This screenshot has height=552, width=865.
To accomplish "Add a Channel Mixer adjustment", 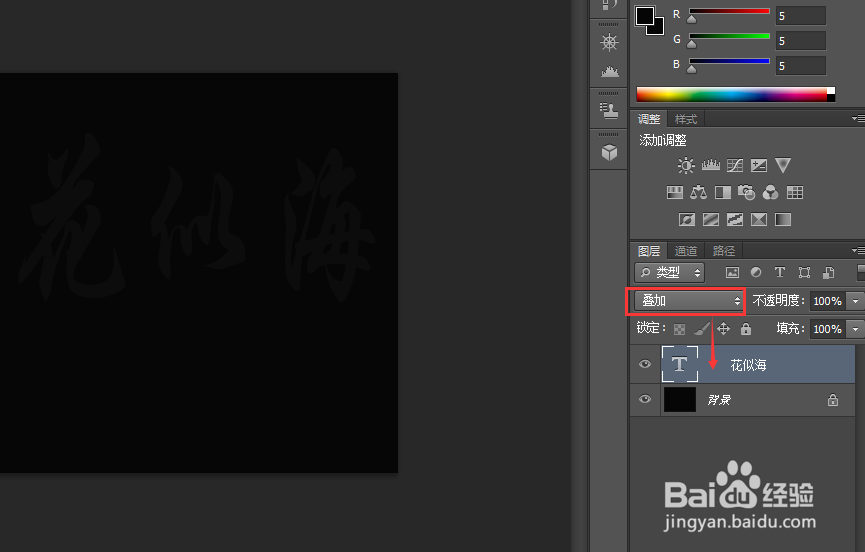I will click(771, 192).
